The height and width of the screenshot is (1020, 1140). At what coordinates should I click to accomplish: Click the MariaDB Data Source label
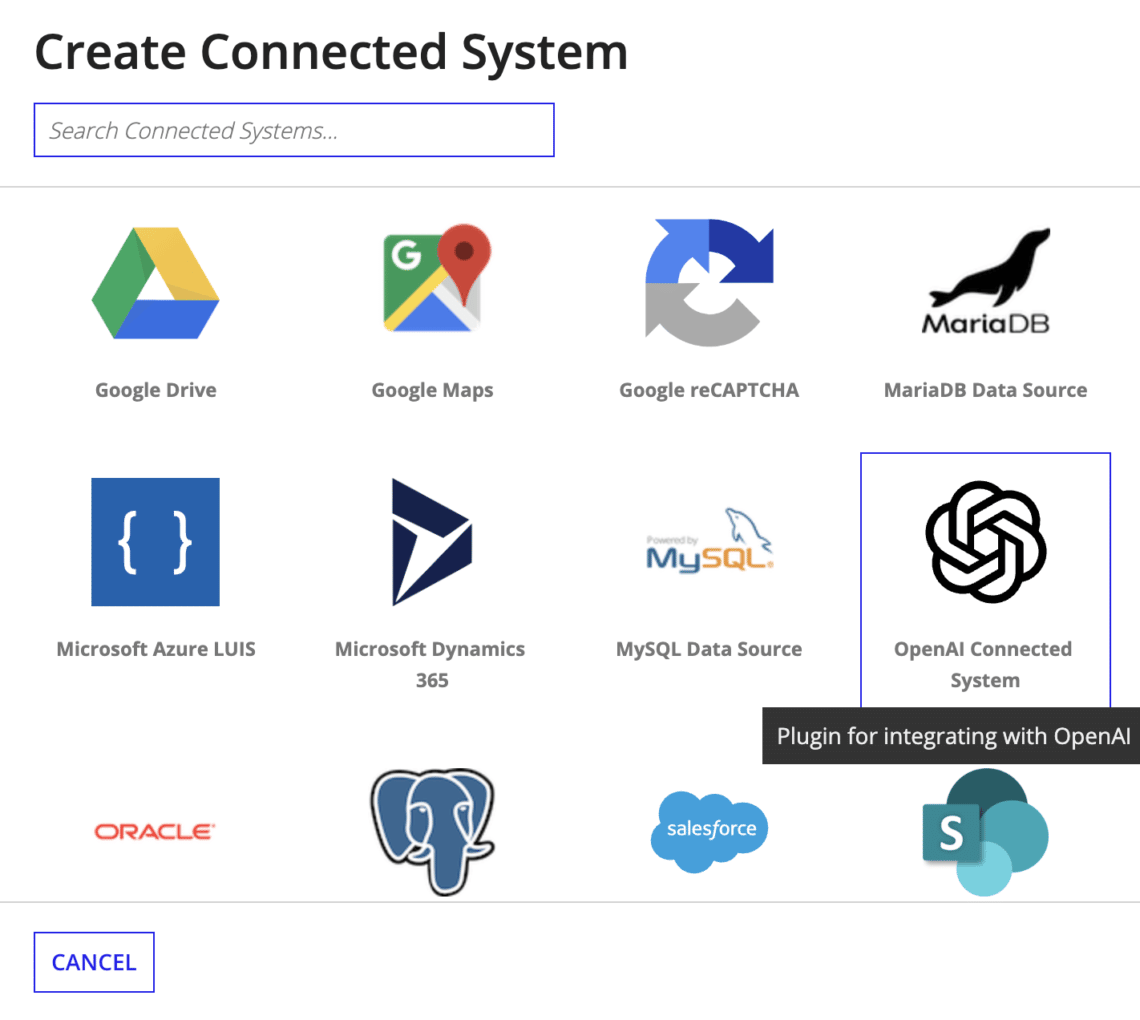pos(985,390)
